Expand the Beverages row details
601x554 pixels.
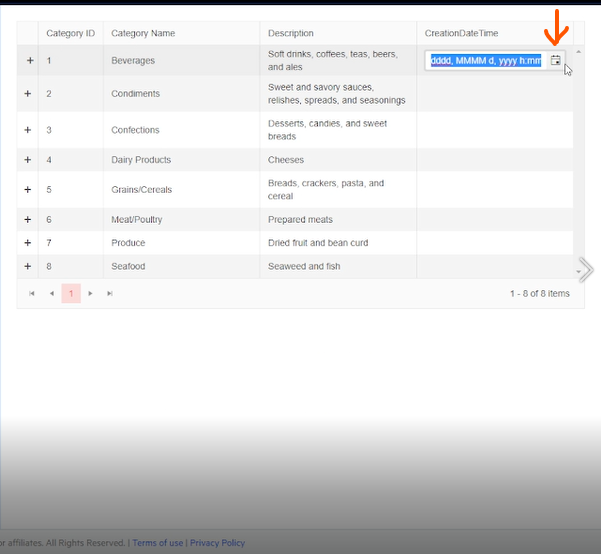pos(30,60)
